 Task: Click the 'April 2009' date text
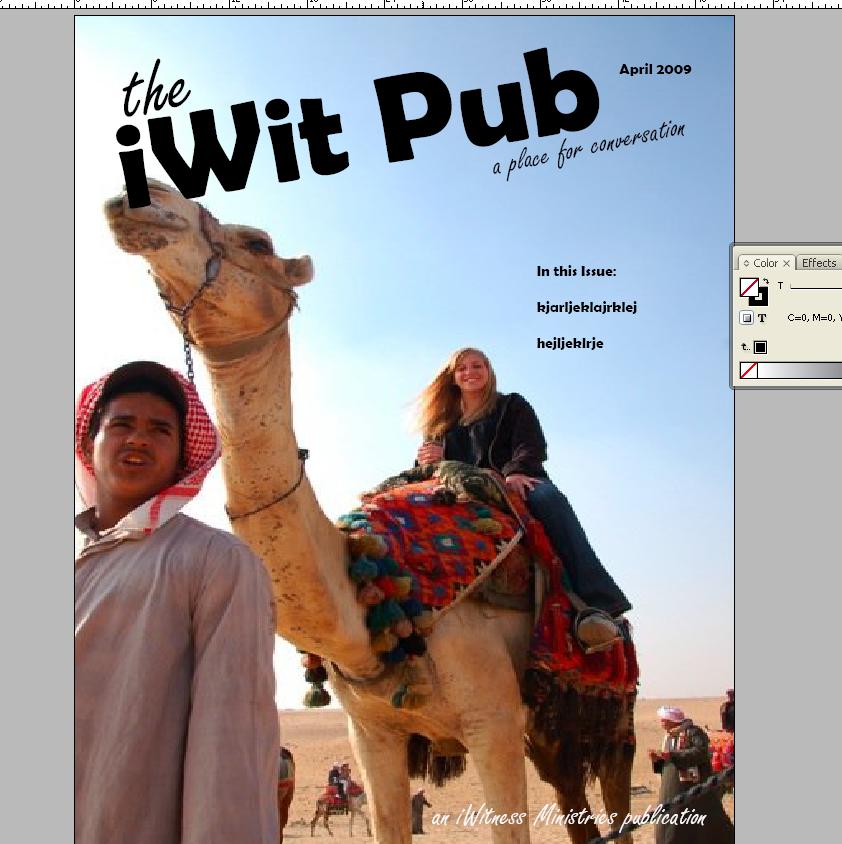click(655, 69)
